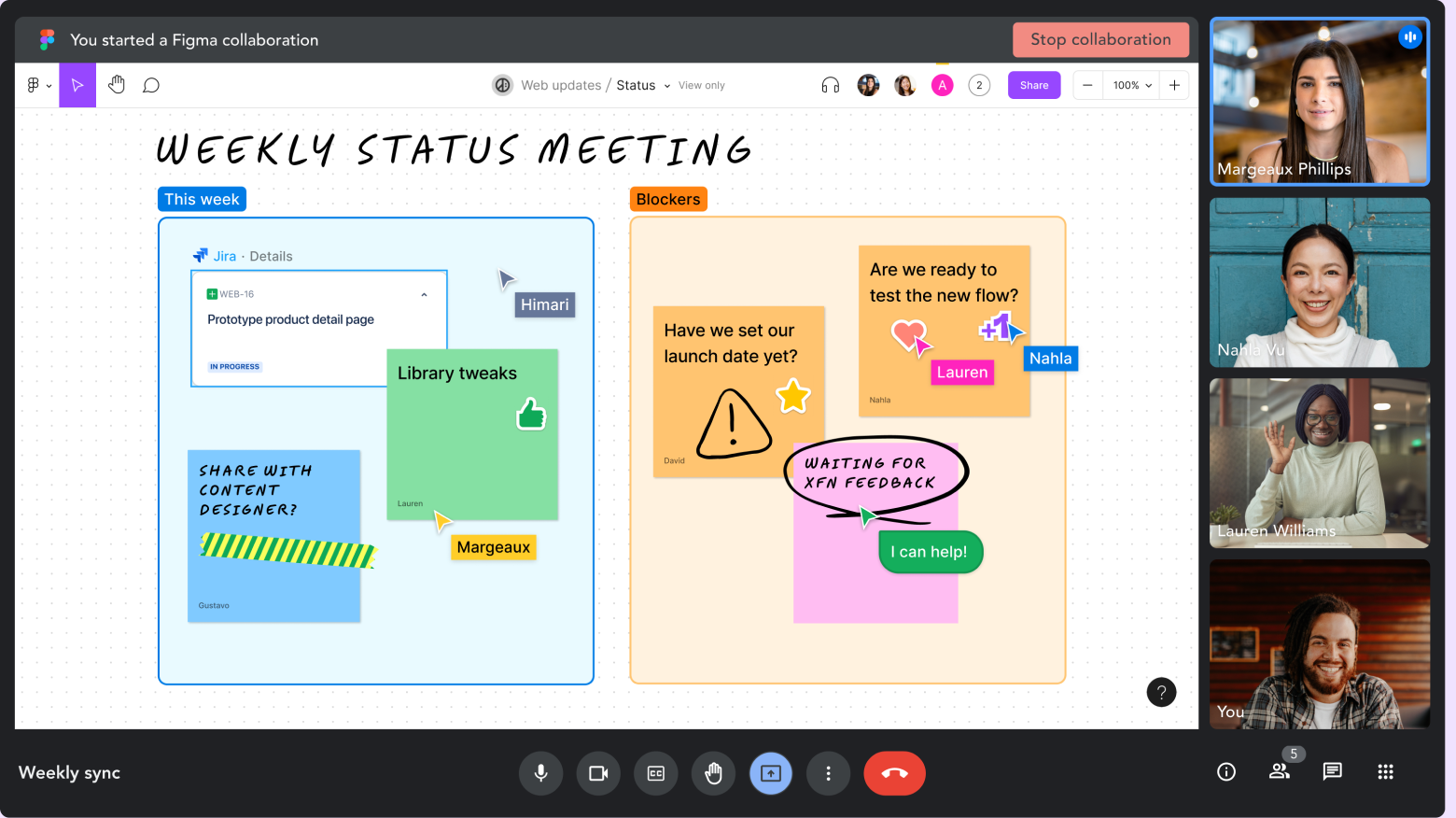Screen dimensions: 1456x818
Task: Click Stop collaboration
Action: (x=1100, y=39)
